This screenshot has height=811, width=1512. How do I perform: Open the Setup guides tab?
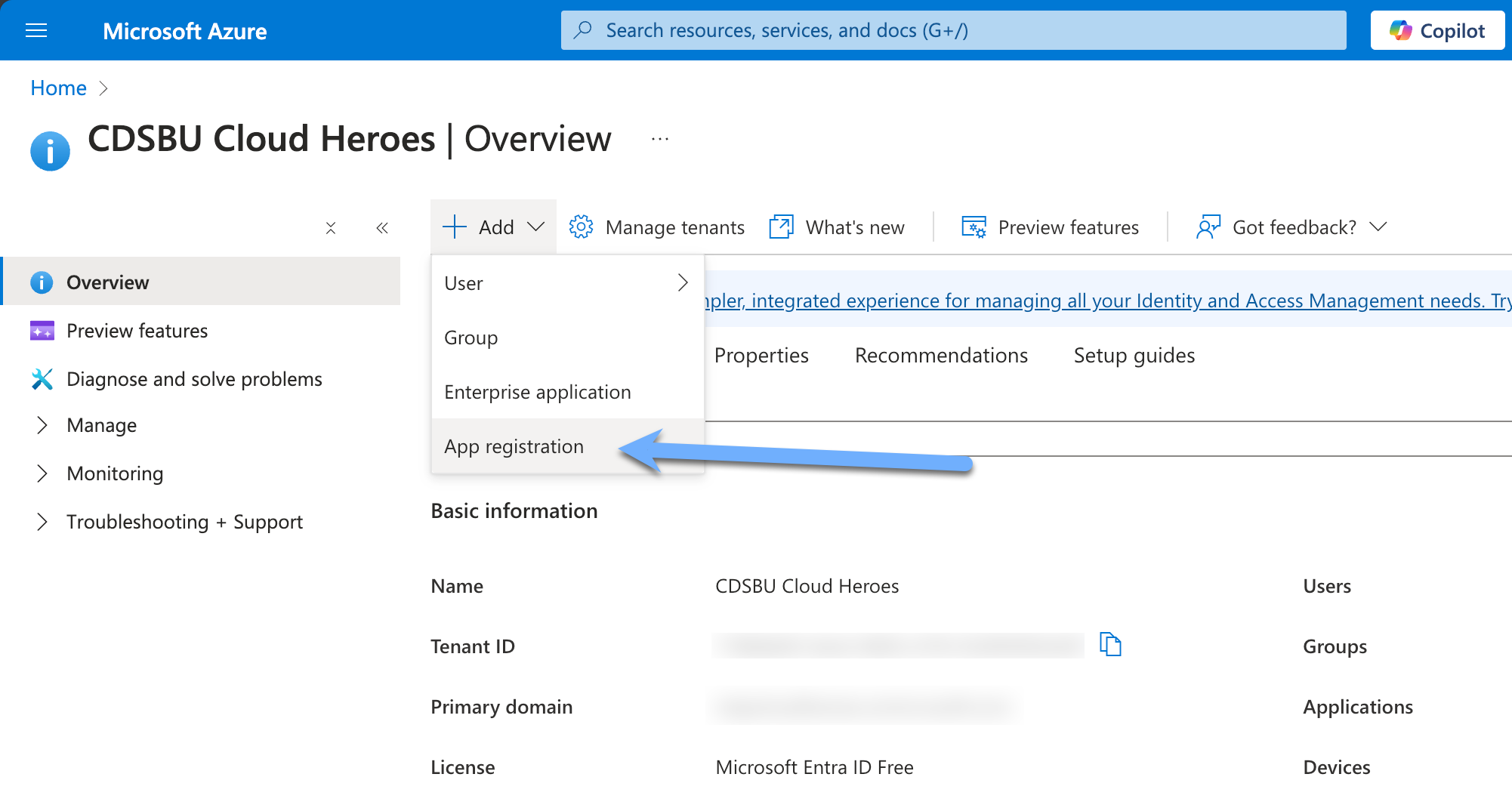coord(1133,355)
